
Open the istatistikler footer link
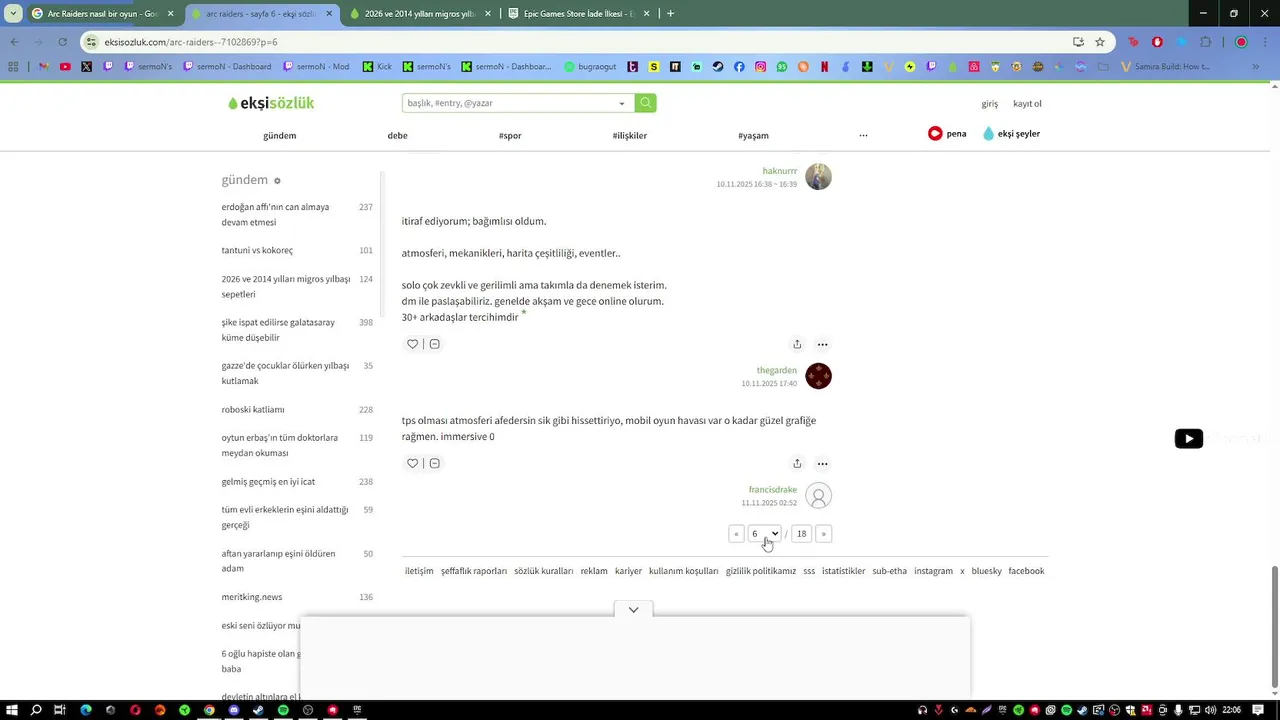pyautogui.click(x=843, y=571)
